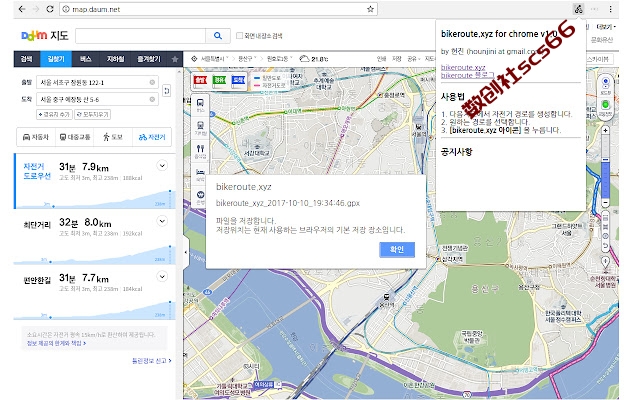Click the blue 도착 flag marker tool
The width and height of the screenshot is (640, 400).
pyautogui.click(x=238, y=80)
